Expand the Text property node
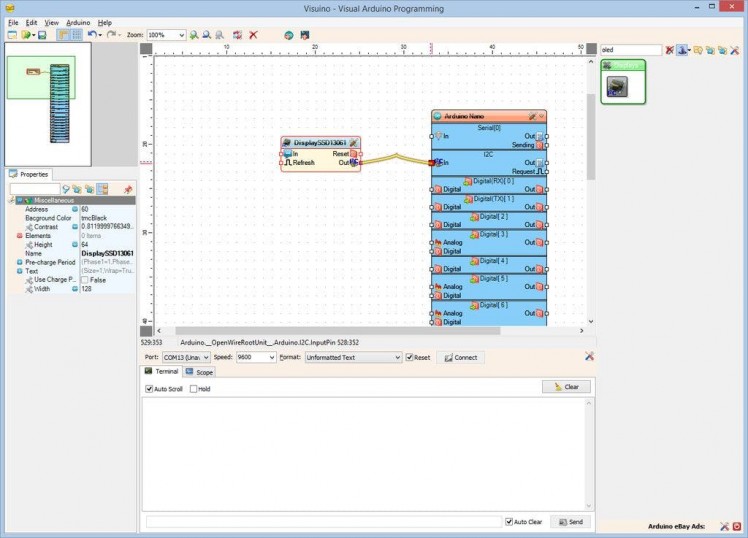This screenshot has height=538, width=748. (x=20, y=271)
